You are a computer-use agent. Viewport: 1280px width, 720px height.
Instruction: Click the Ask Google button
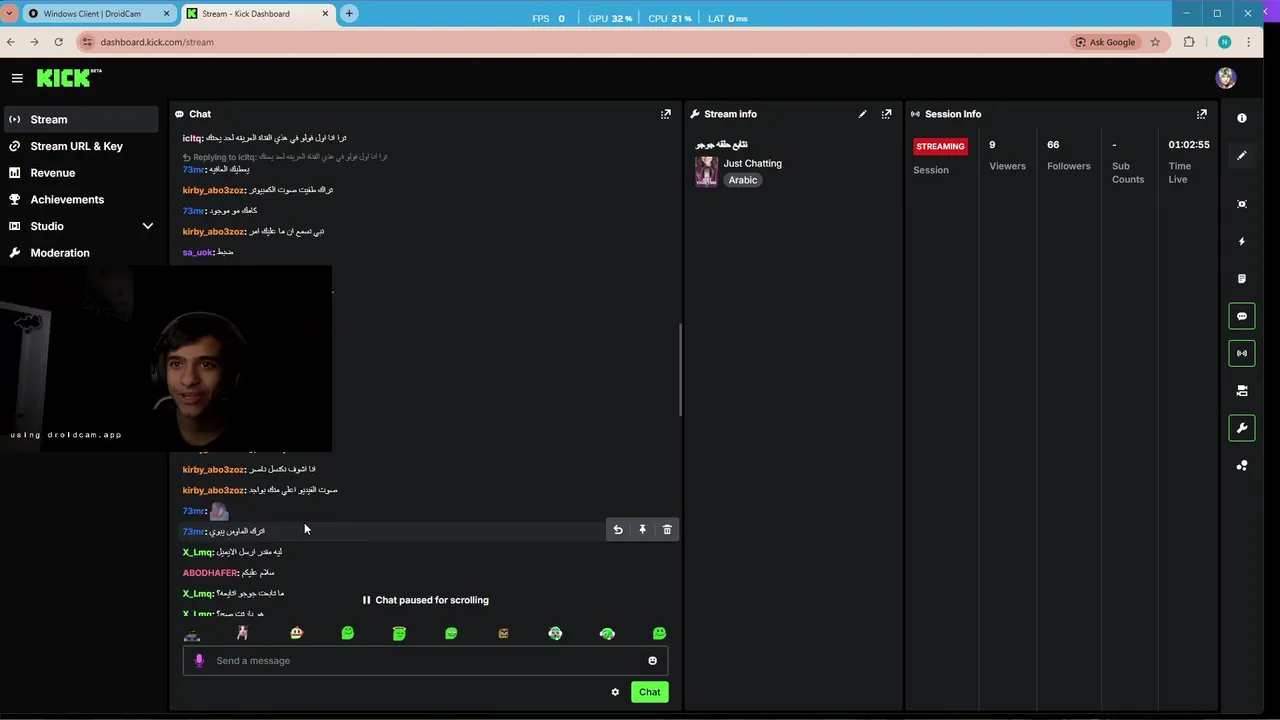point(1105,42)
